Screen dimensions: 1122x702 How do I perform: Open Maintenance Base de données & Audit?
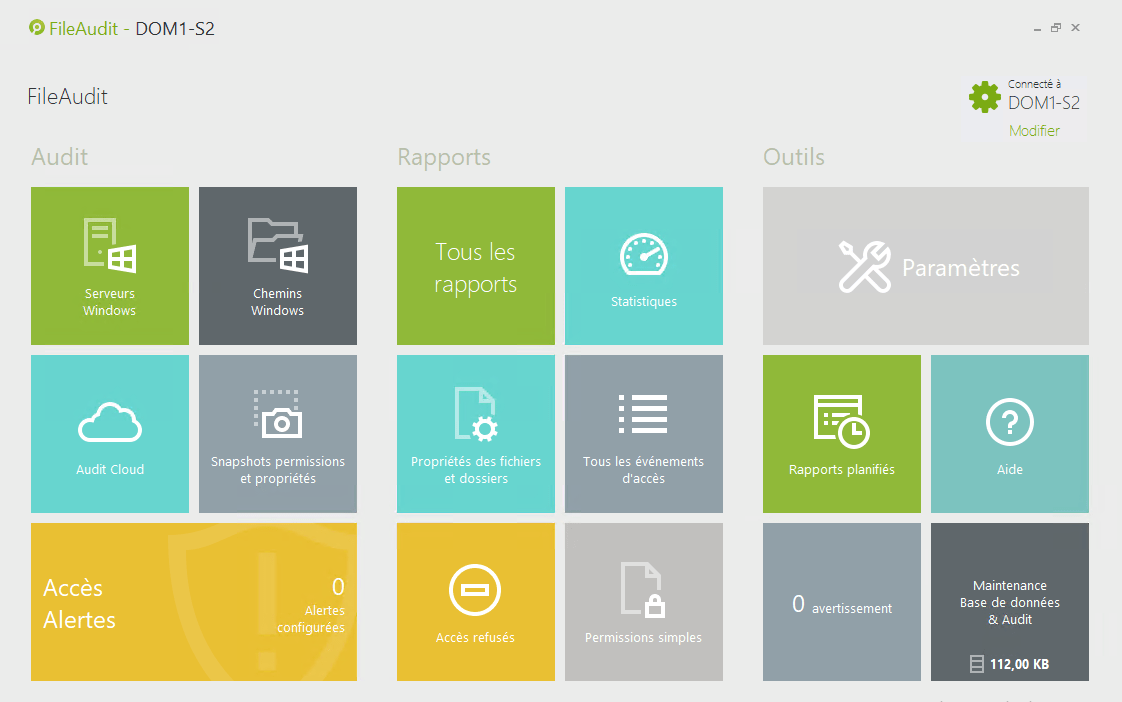pyautogui.click(x=1009, y=602)
